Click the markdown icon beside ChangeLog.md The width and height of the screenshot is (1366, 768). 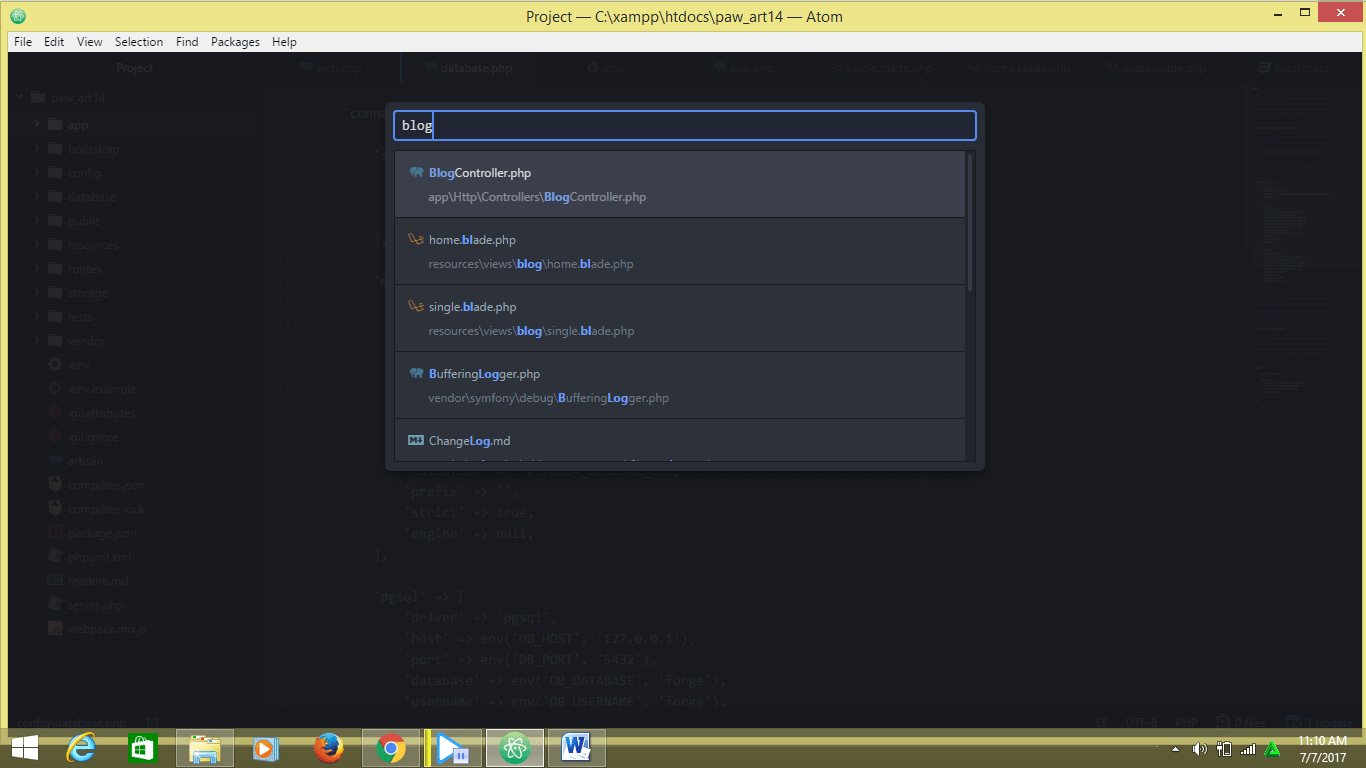pyautogui.click(x=414, y=440)
